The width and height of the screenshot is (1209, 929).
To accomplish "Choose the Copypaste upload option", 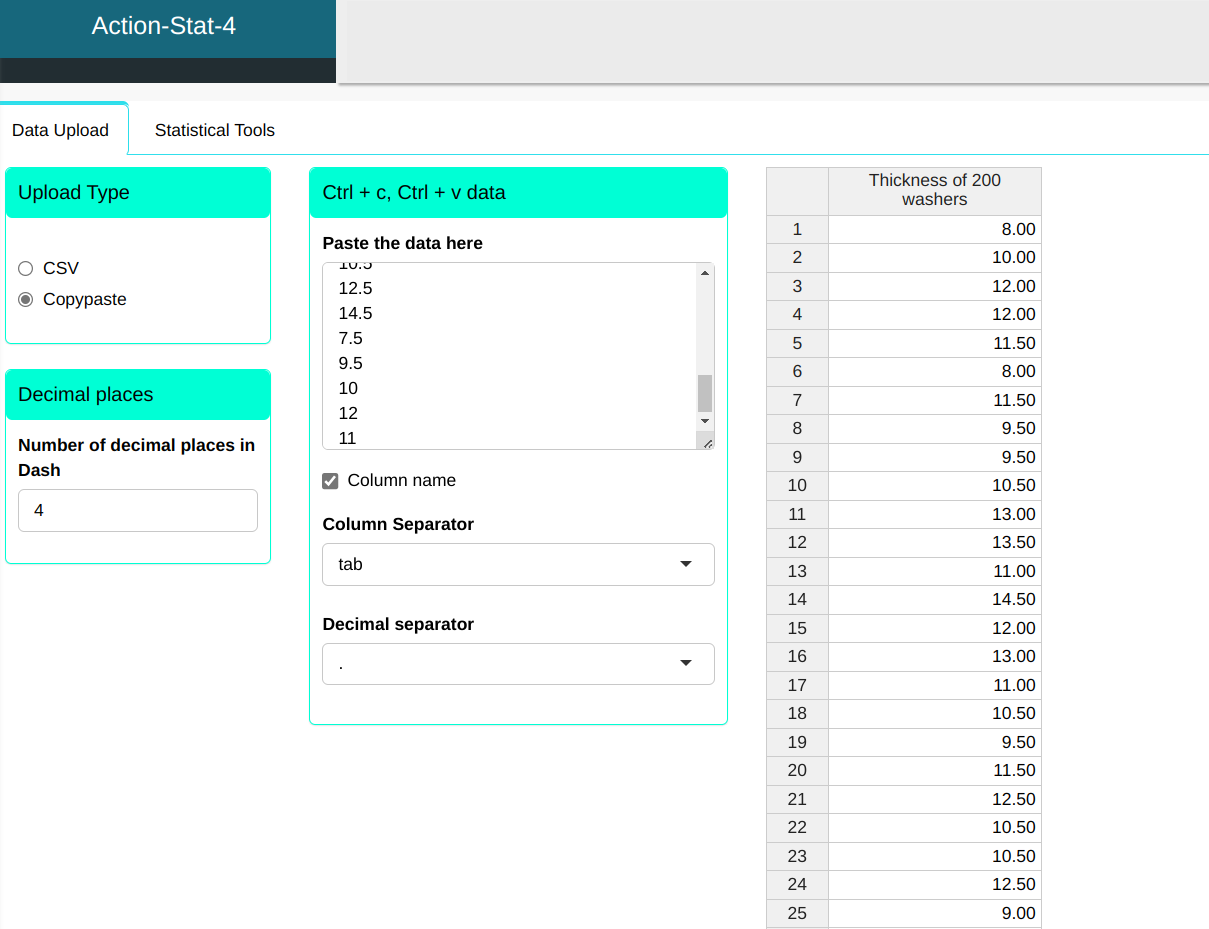I will pos(26,299).
